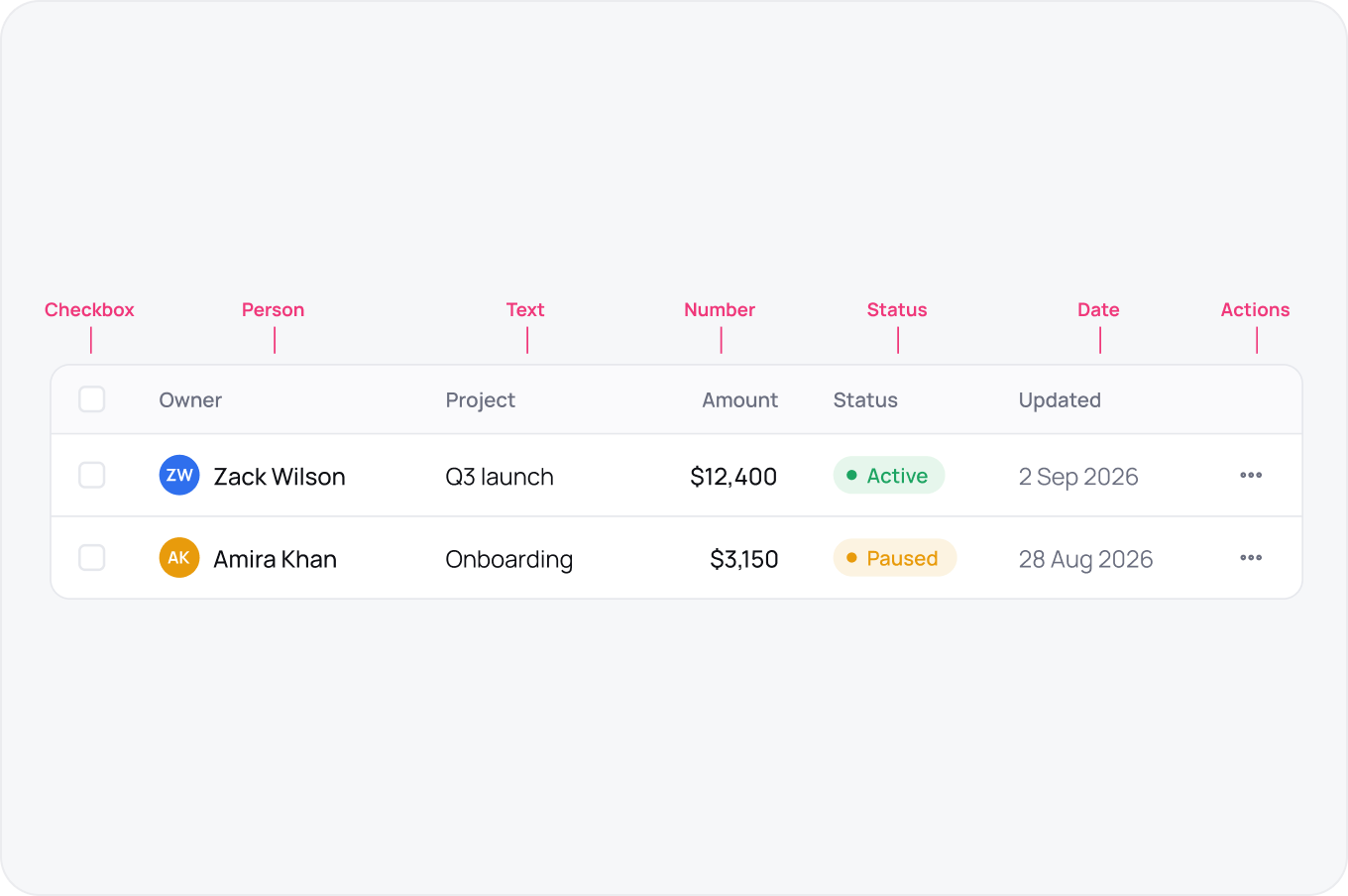
Task: Select the Q3 launch project cell
Action: 500,477
